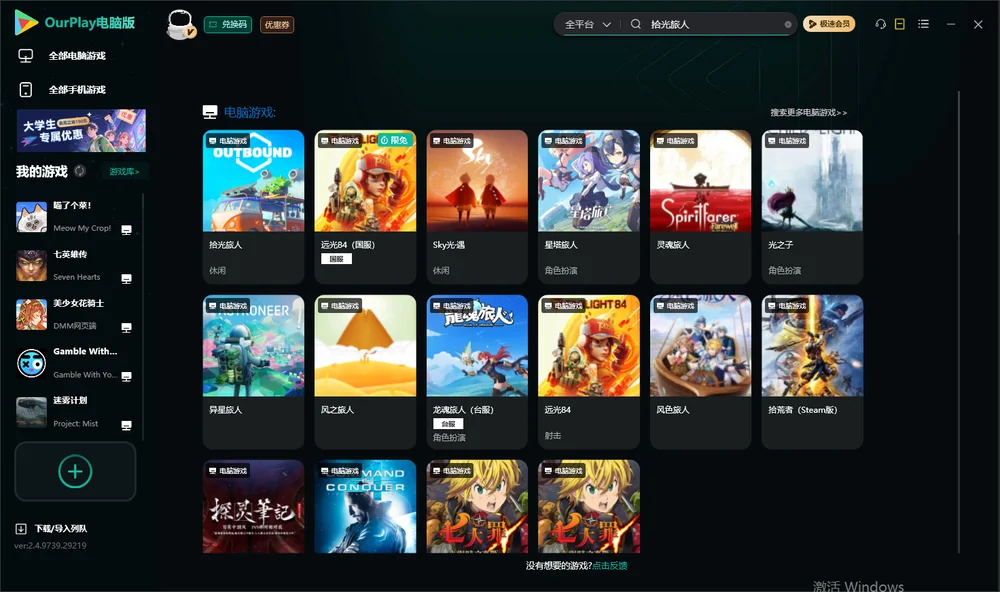
Task: Clear the search text with the x icon
Action: [x=788, y=24]
